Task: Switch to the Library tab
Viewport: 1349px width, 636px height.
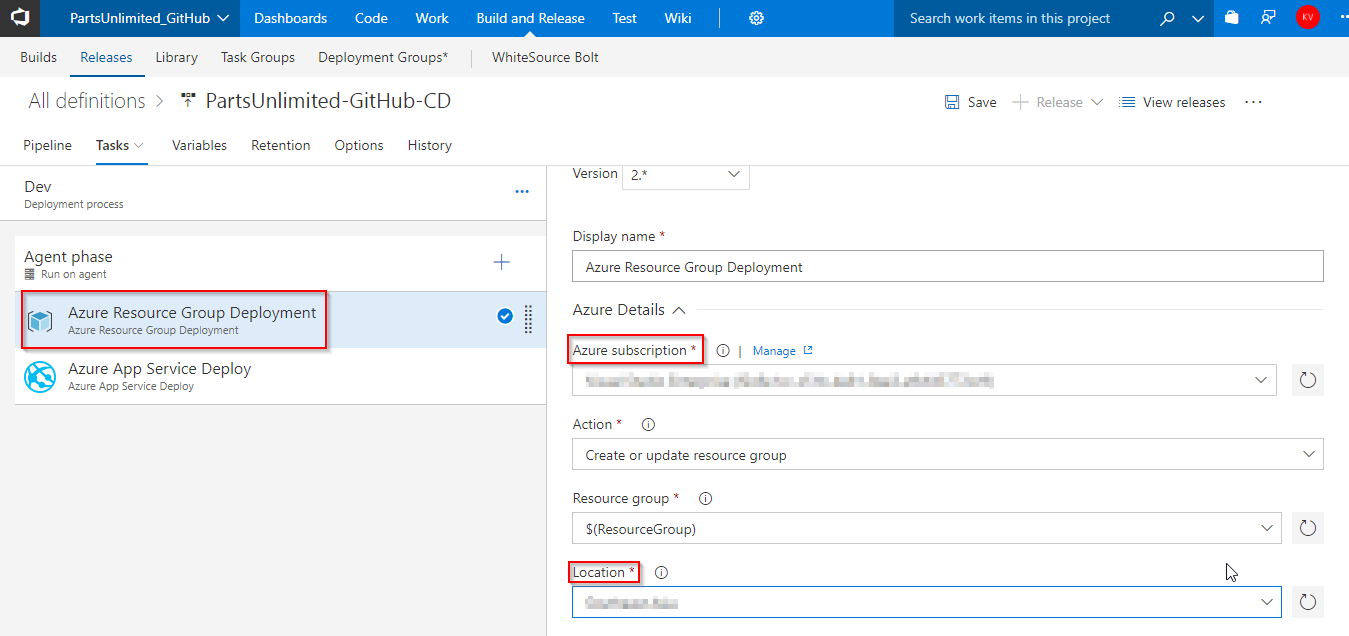Action: click(176, 57)
